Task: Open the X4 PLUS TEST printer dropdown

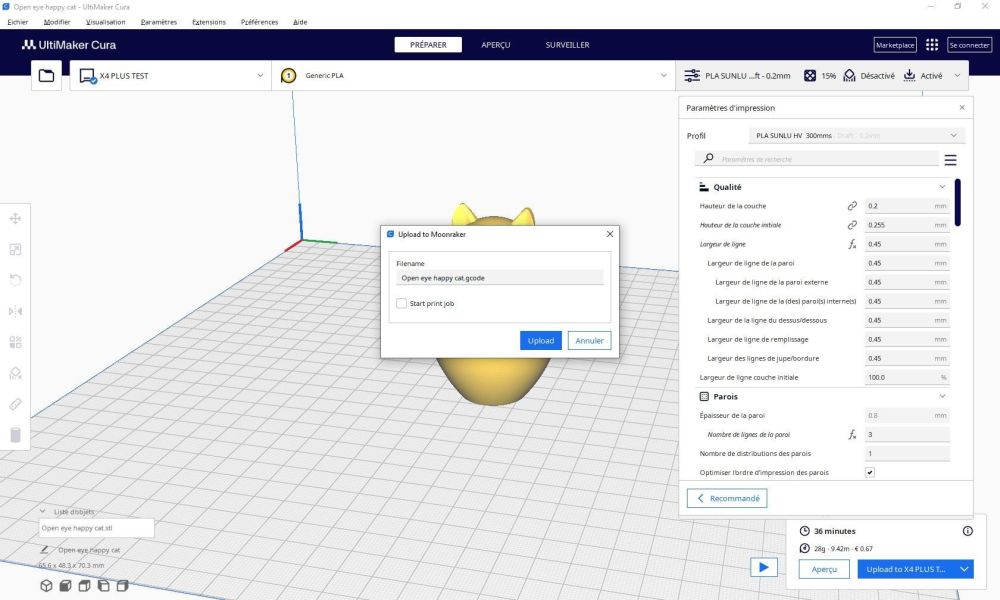Action: click(x=171, y=76)
